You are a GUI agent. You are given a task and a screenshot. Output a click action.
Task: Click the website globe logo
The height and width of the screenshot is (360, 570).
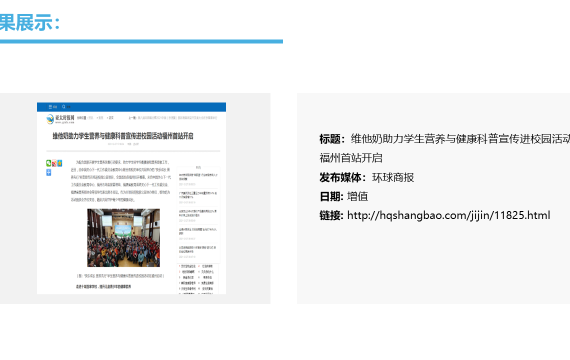[50, 119]
